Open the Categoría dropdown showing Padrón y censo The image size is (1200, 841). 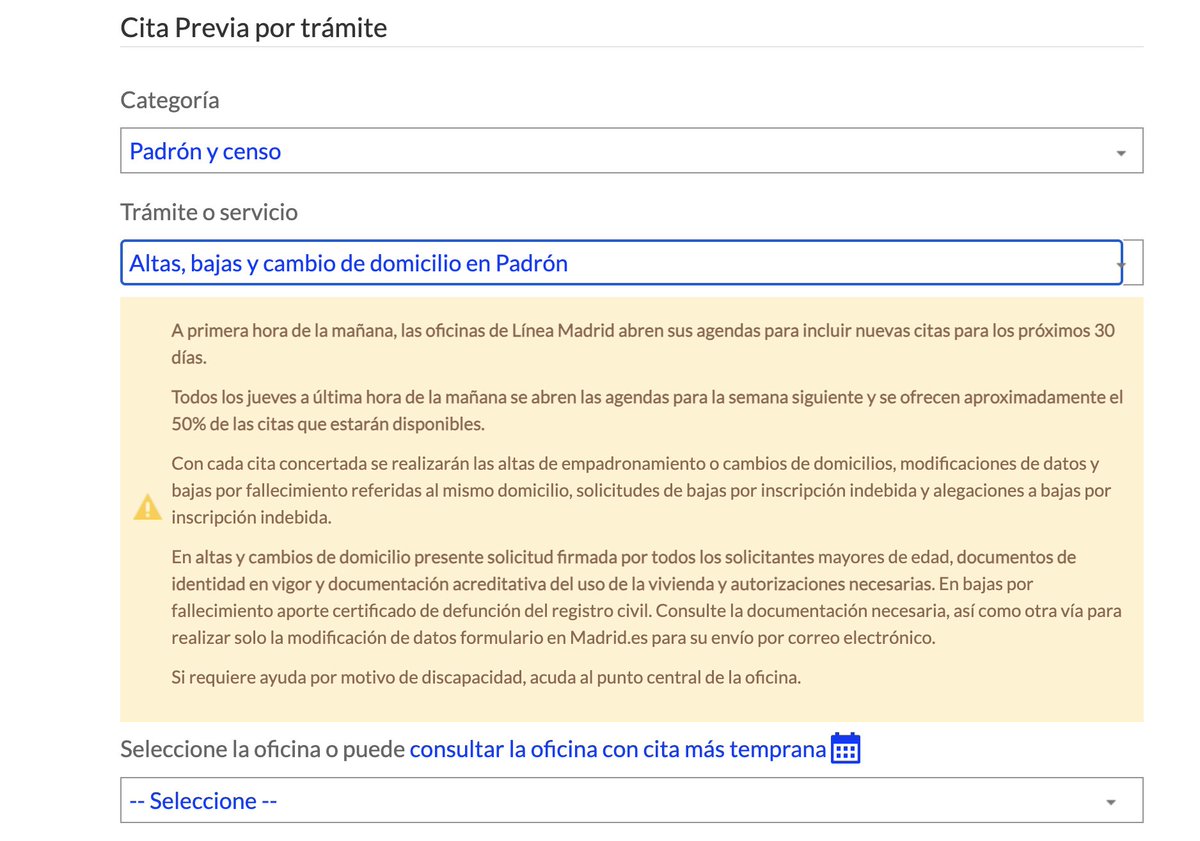[631, 151]
